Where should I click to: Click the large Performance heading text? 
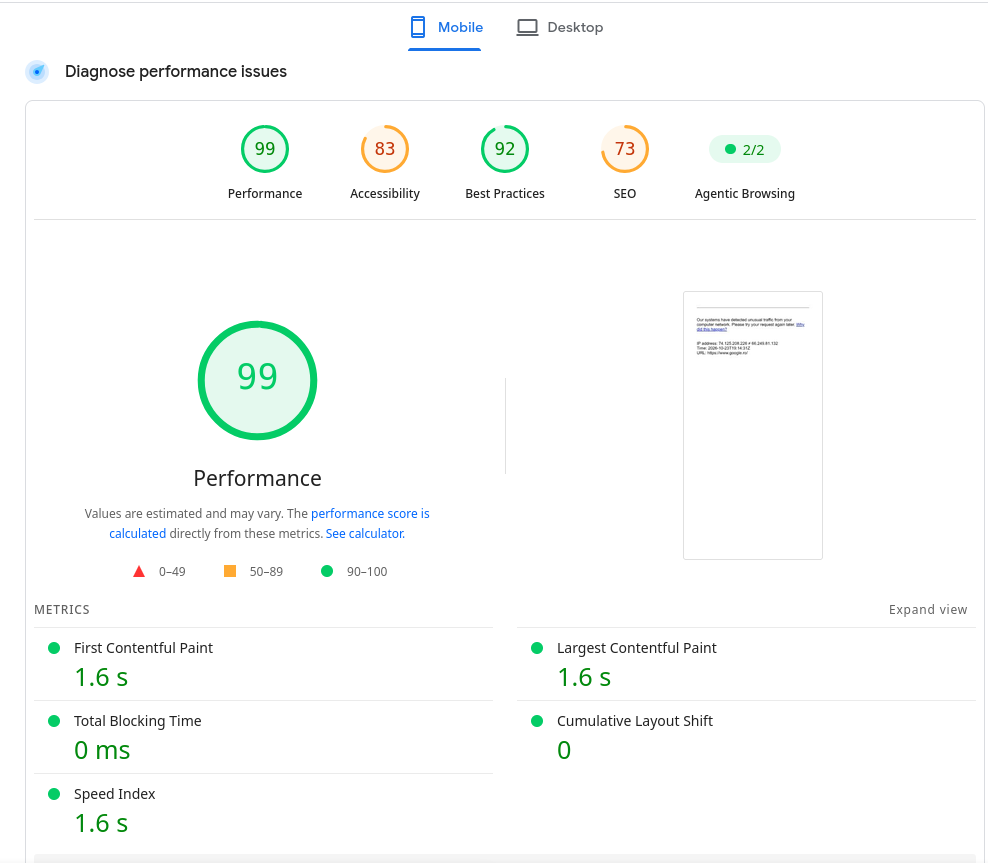(257, 478)
